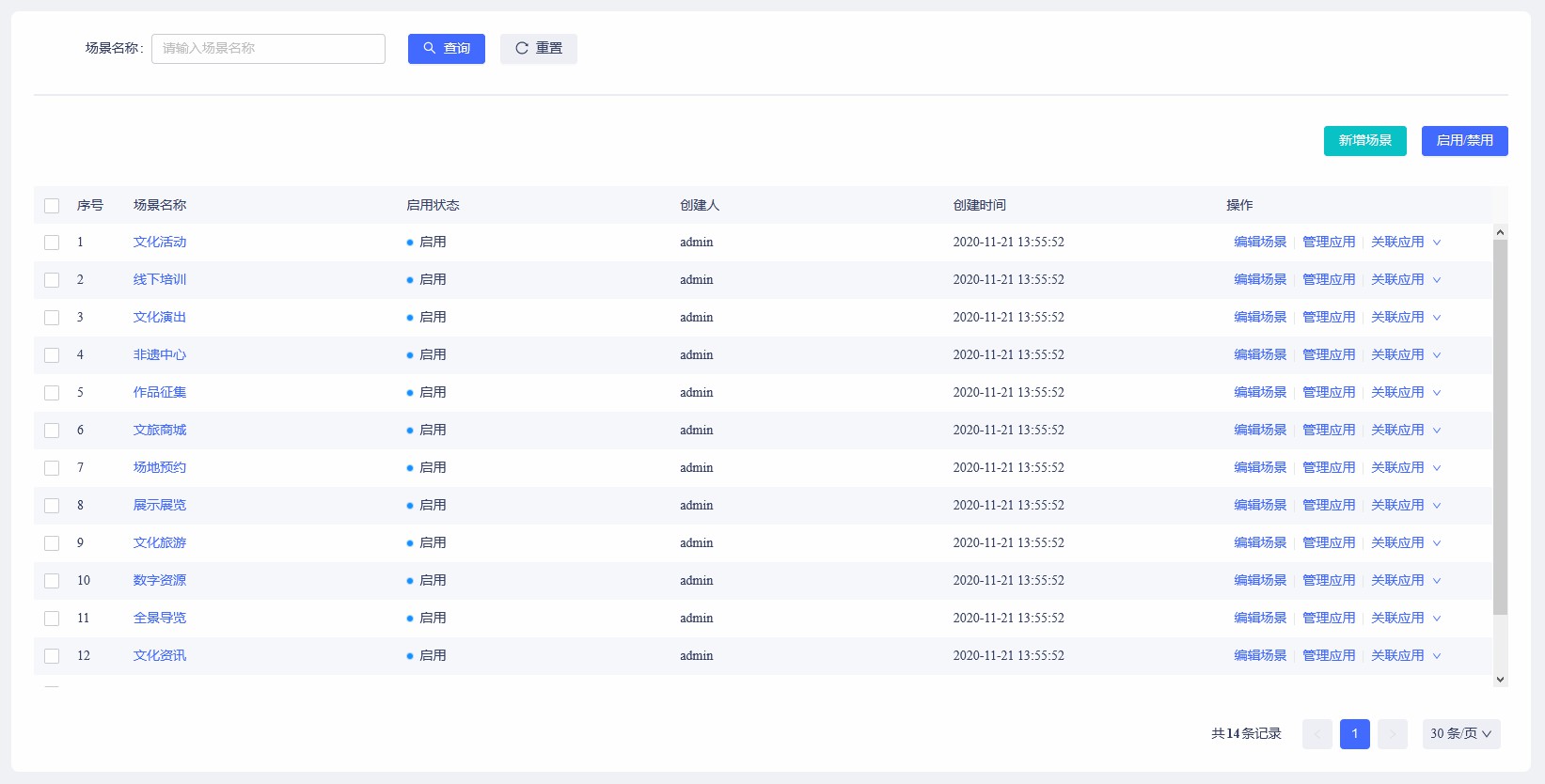Click the previous page arrow in pagination
This screenshot has height=784, width=1545.
coord(1317,734)
